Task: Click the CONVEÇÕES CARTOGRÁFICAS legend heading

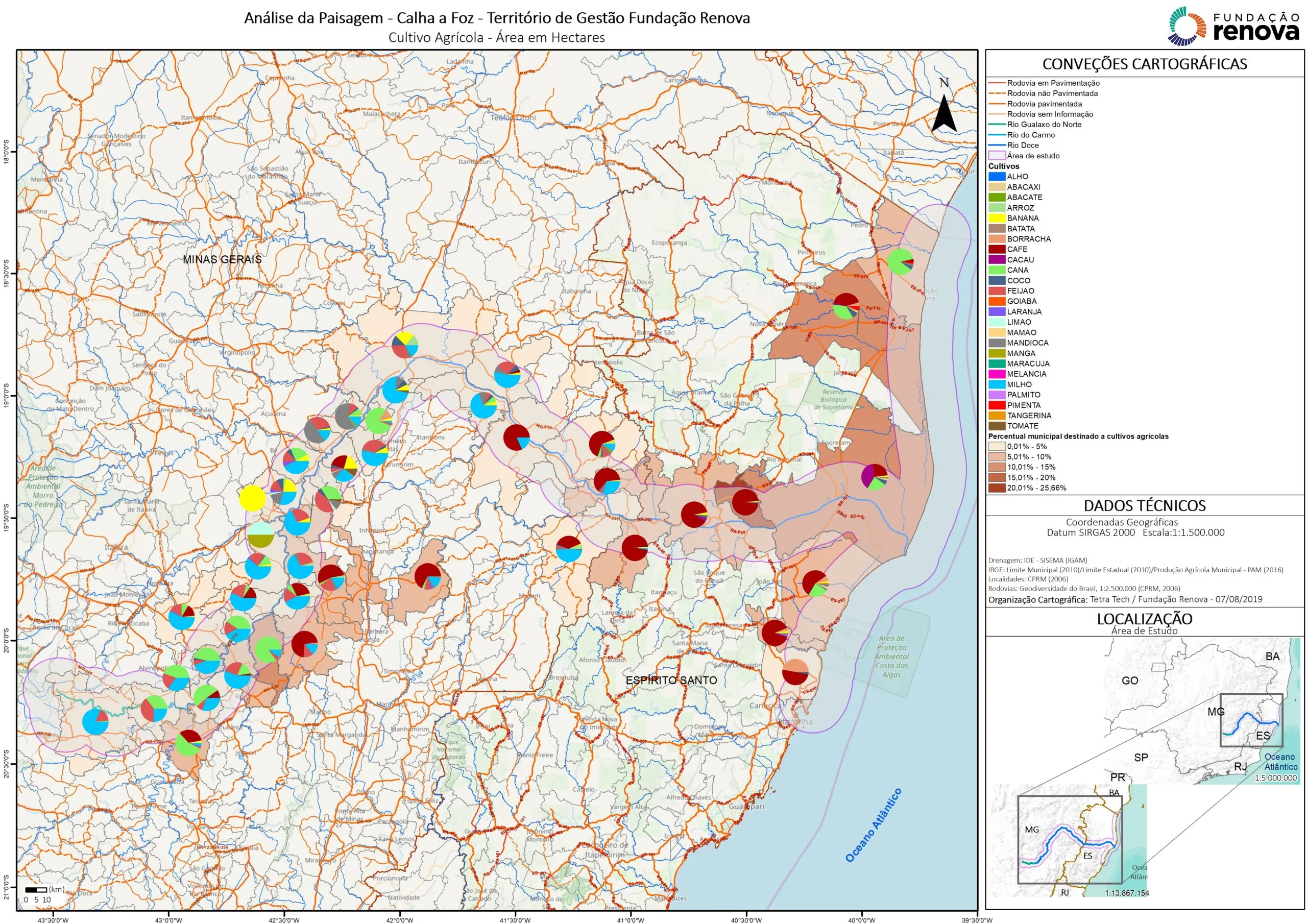Action: coord(1144,64)
